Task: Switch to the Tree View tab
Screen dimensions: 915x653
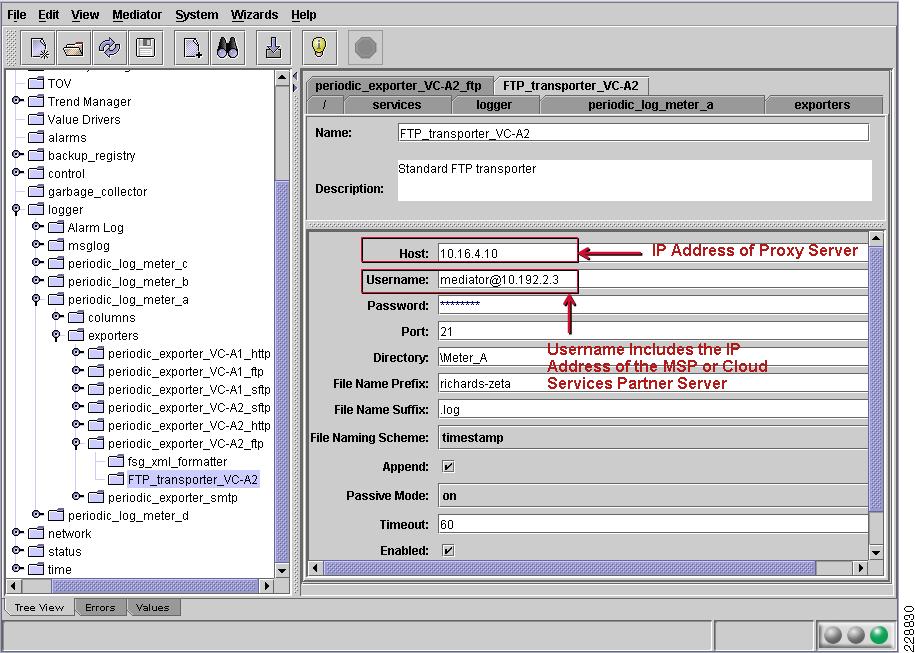Action: (x=39, y=607)
